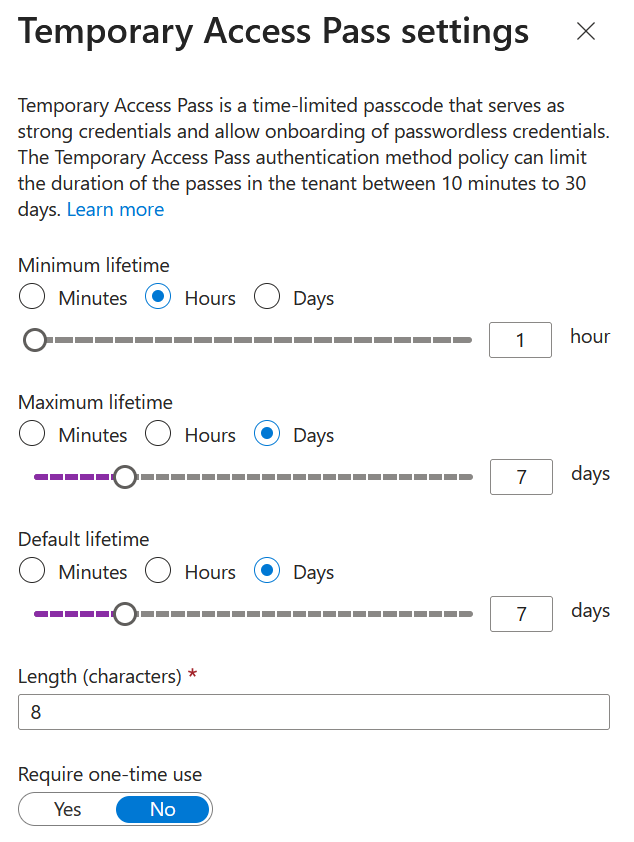Close the Temporary Access Pass settings panel

[x=586, y=32]
